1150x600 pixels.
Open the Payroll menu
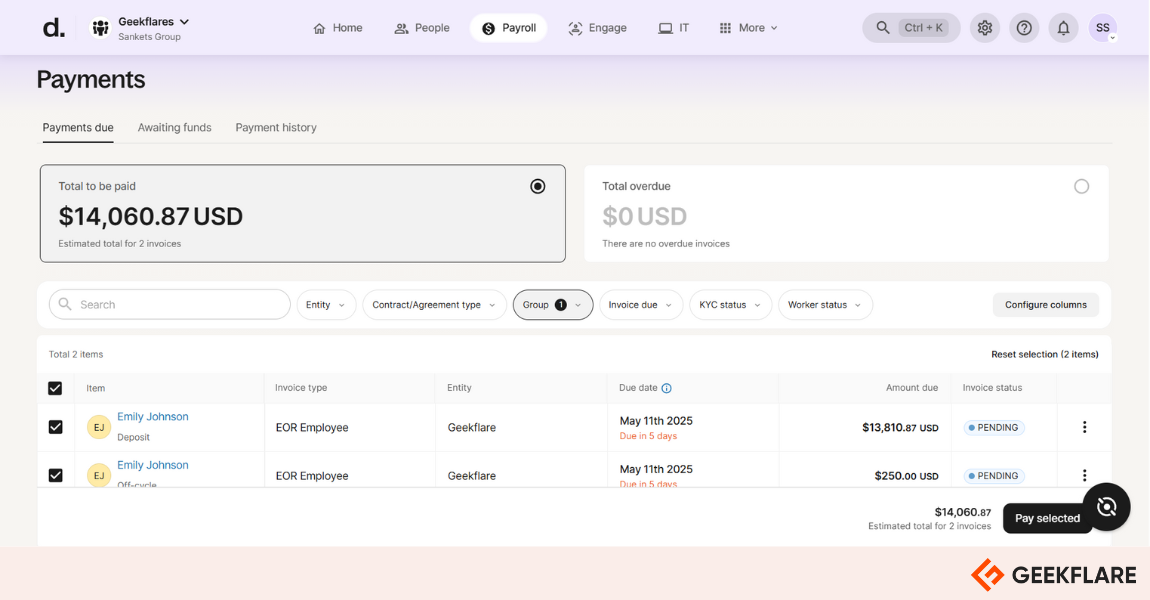click(x=508, y=28)
